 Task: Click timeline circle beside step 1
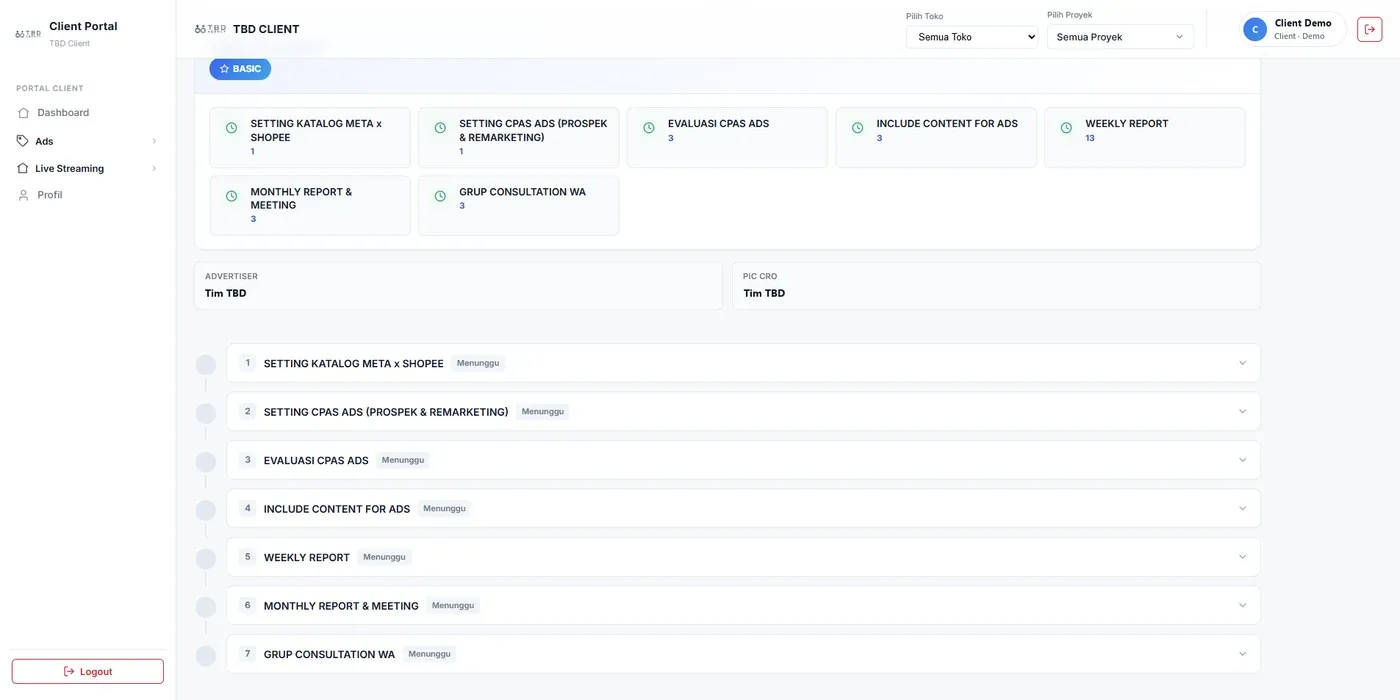point(206,365)
